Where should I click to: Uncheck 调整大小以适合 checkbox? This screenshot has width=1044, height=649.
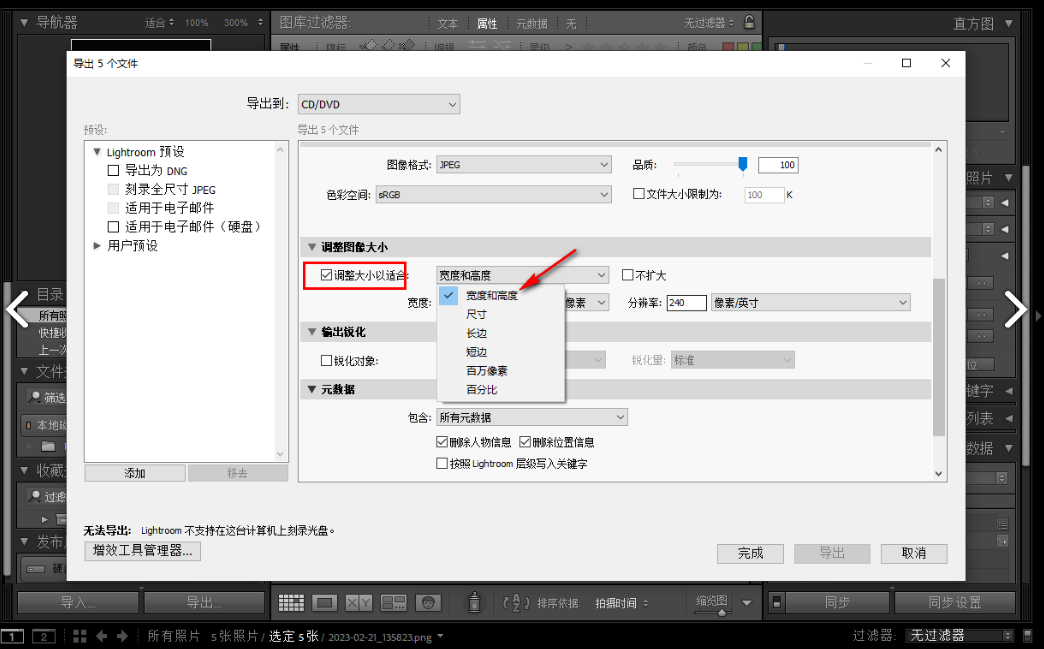tap(327, 275)
